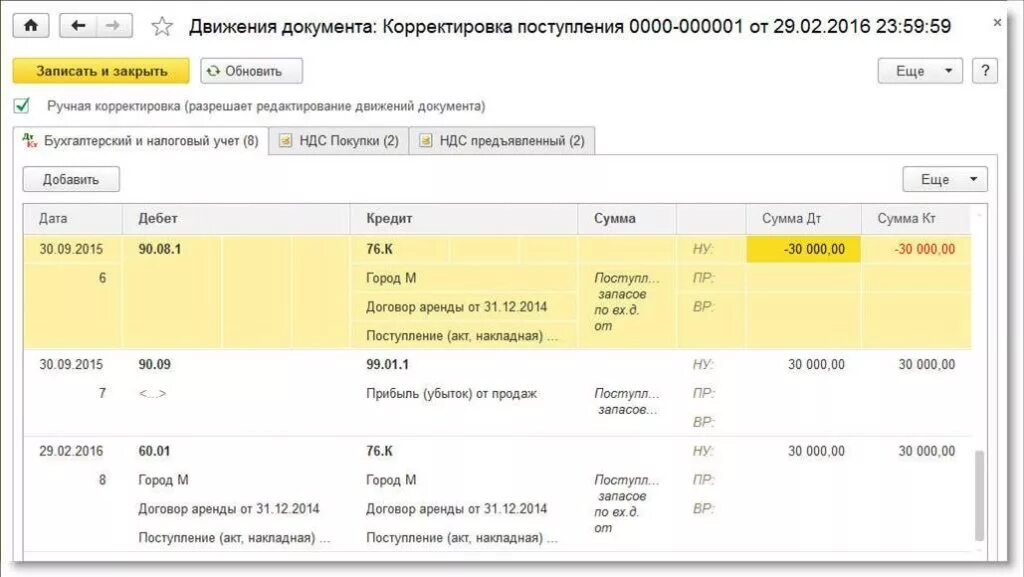Click the Дебет column header

[236, 219]
